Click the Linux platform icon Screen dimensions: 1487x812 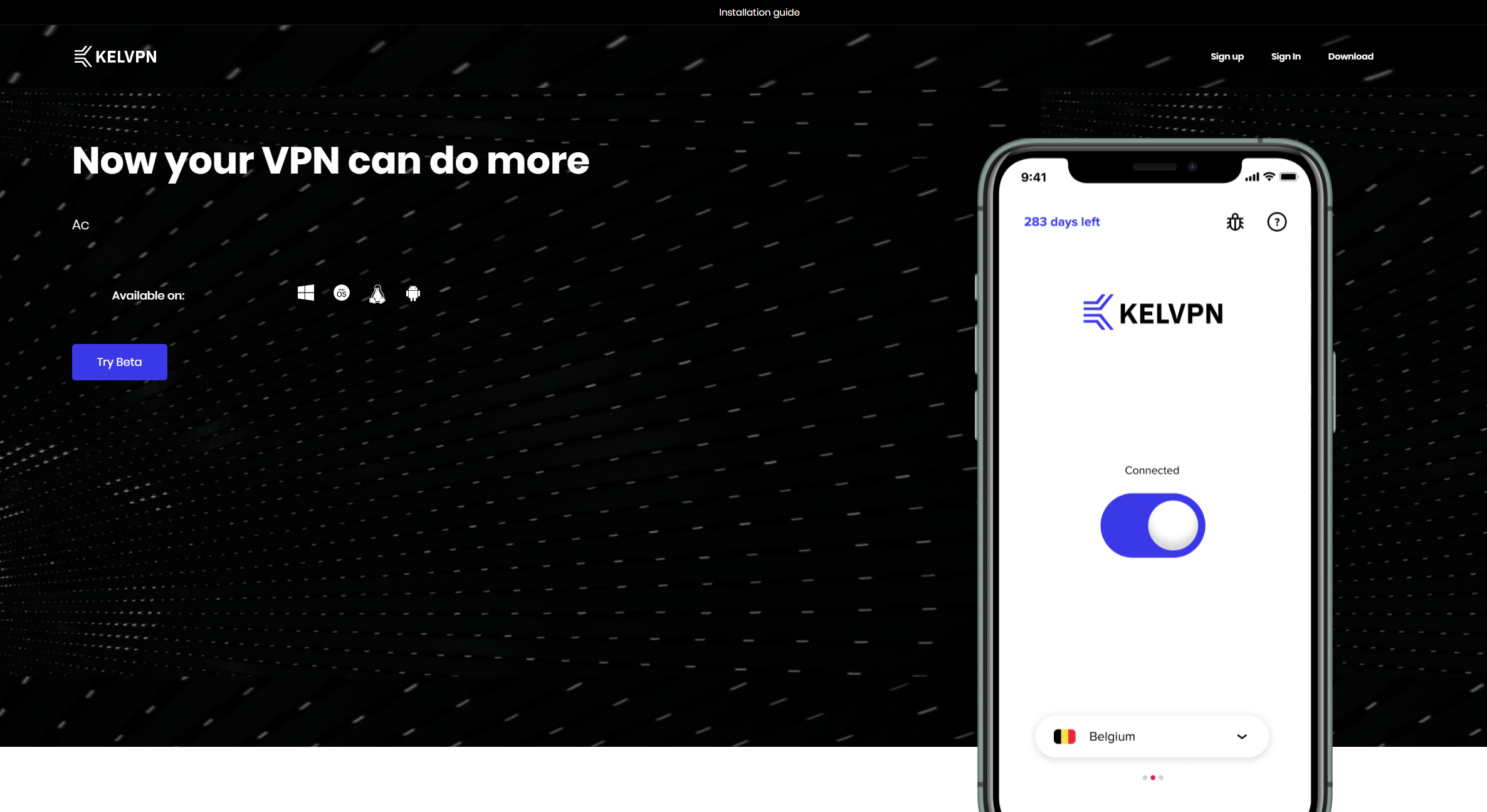(x=377, y=293)
